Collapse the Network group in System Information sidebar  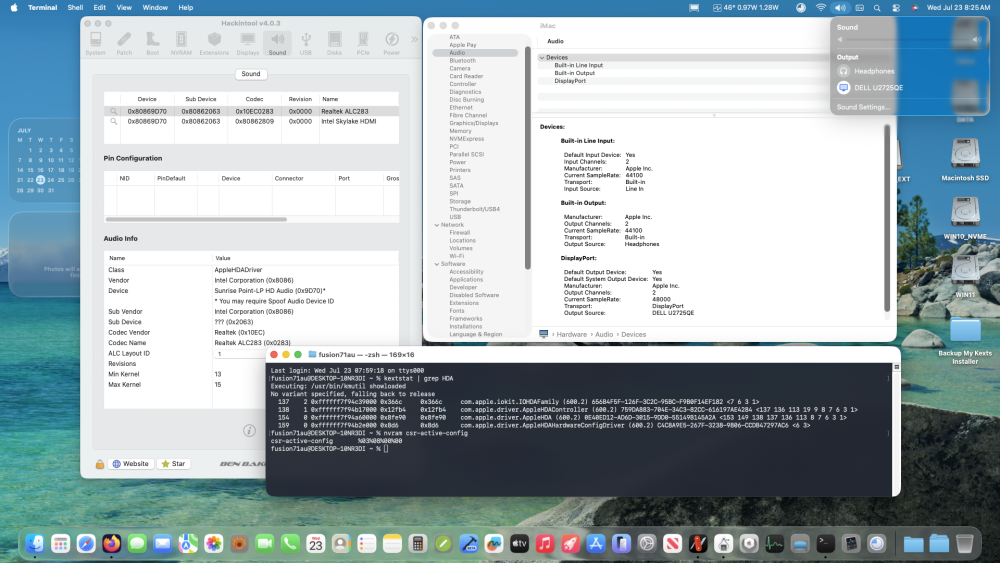tap(437, 225)
